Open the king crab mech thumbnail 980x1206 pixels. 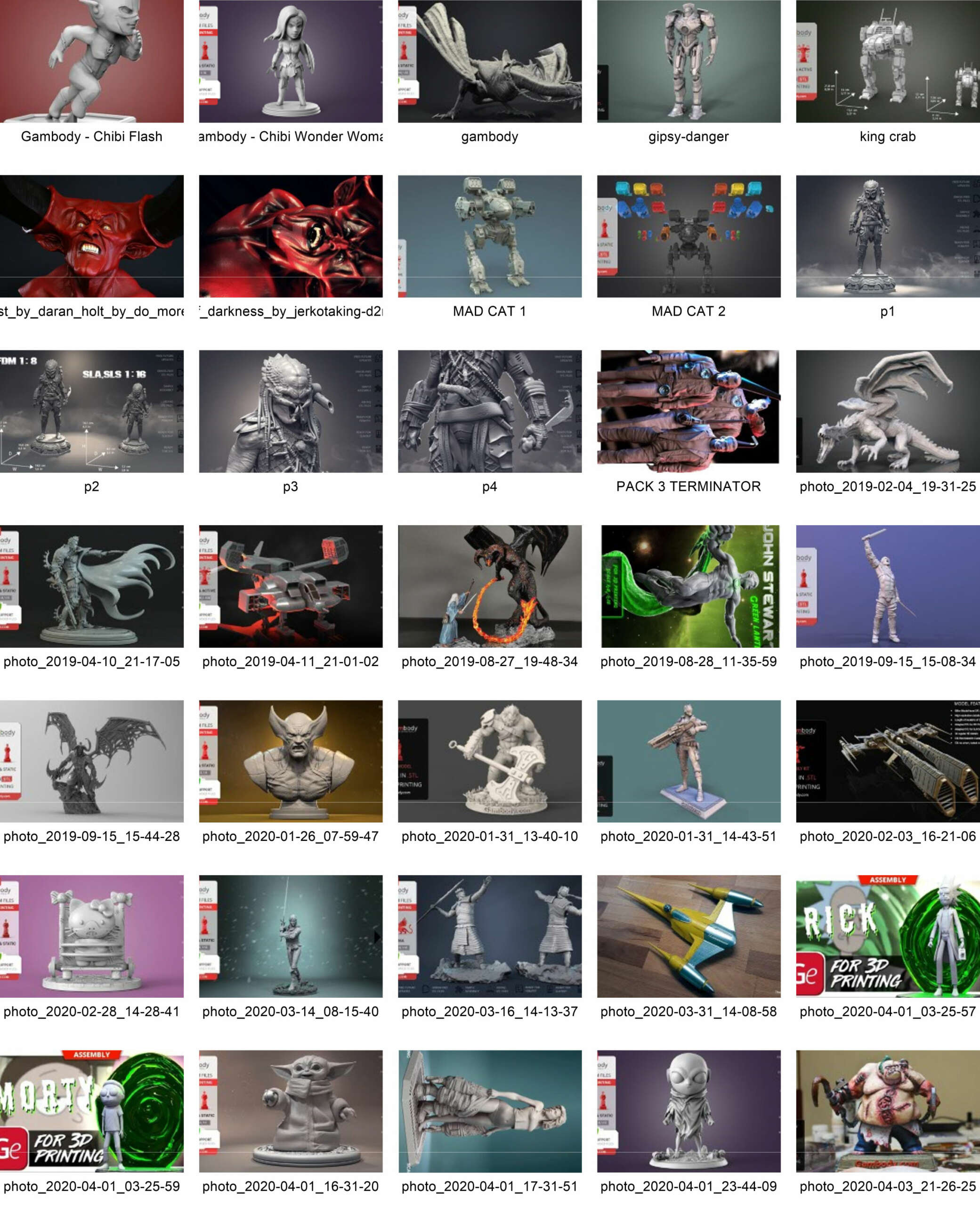[x=888, y=61]
